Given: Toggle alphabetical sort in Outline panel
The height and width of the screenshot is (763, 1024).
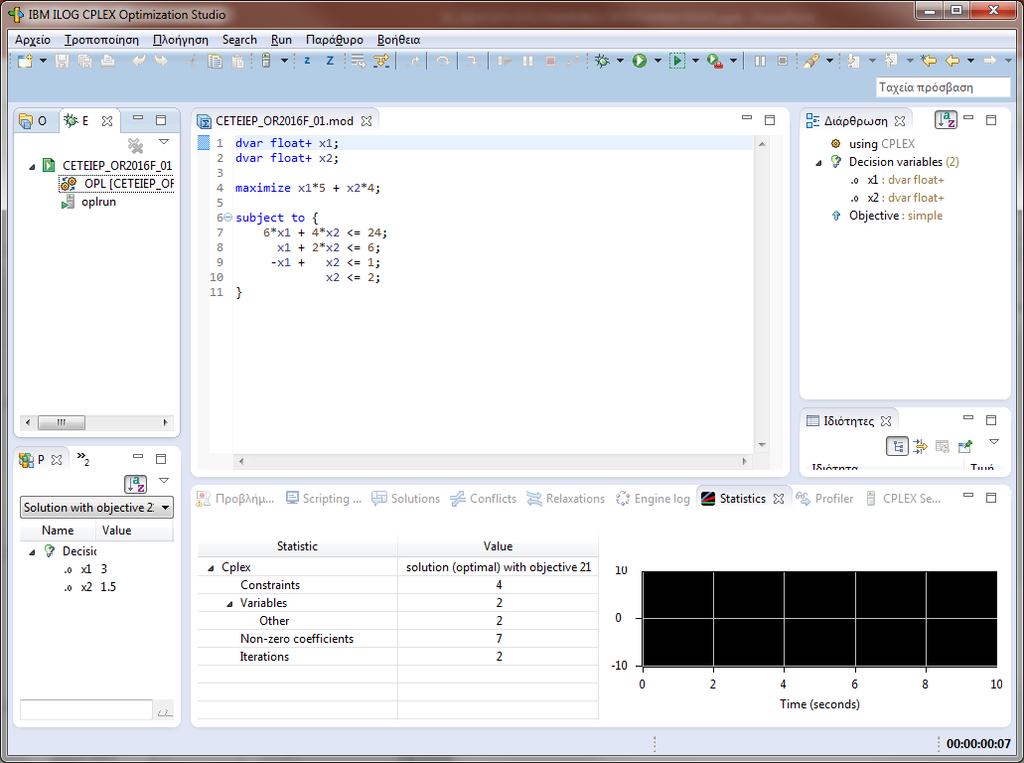Looking at the screenshot, I should click(x=946, y=120).
